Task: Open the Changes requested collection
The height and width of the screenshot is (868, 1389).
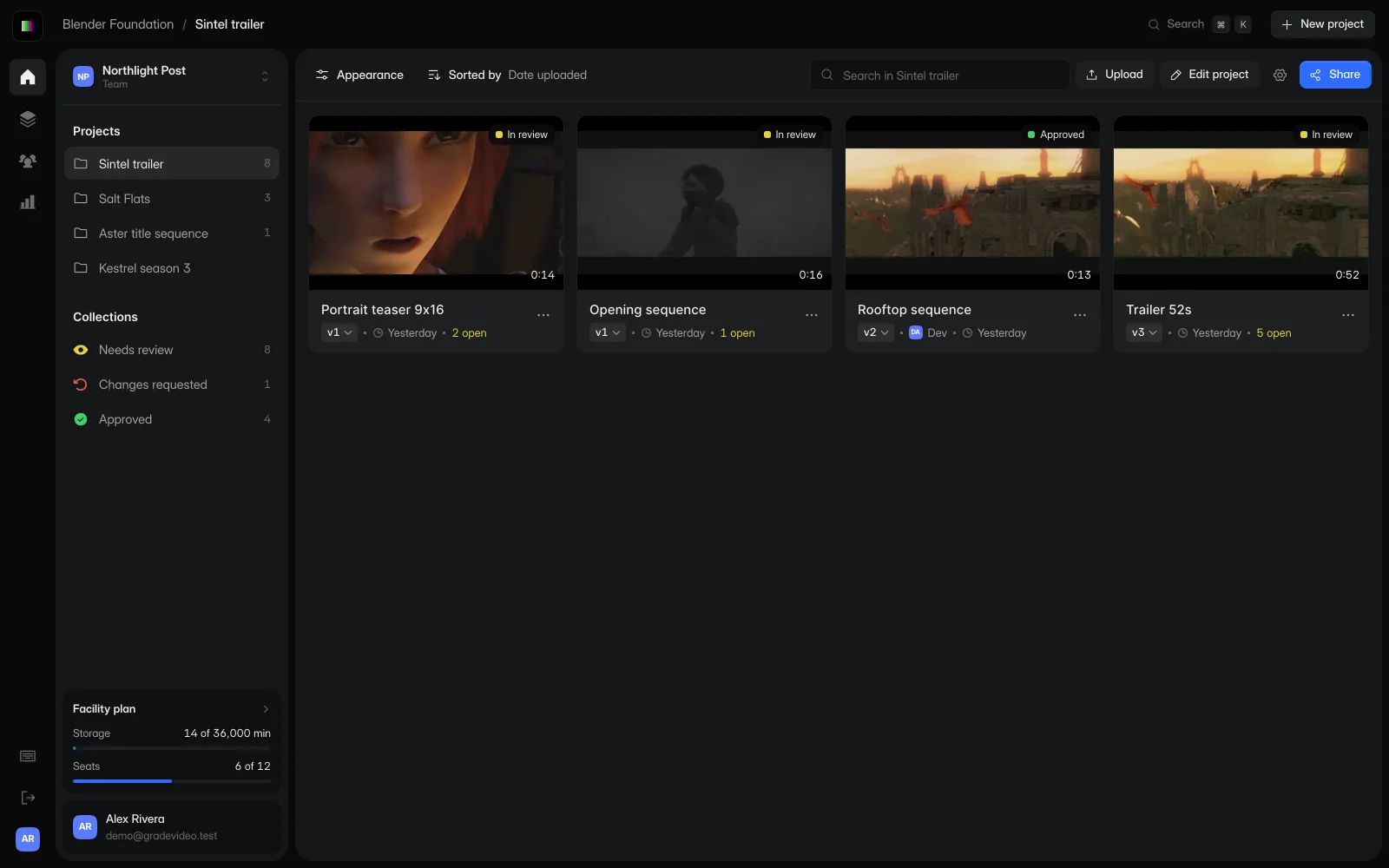Action: click(172, 385)
